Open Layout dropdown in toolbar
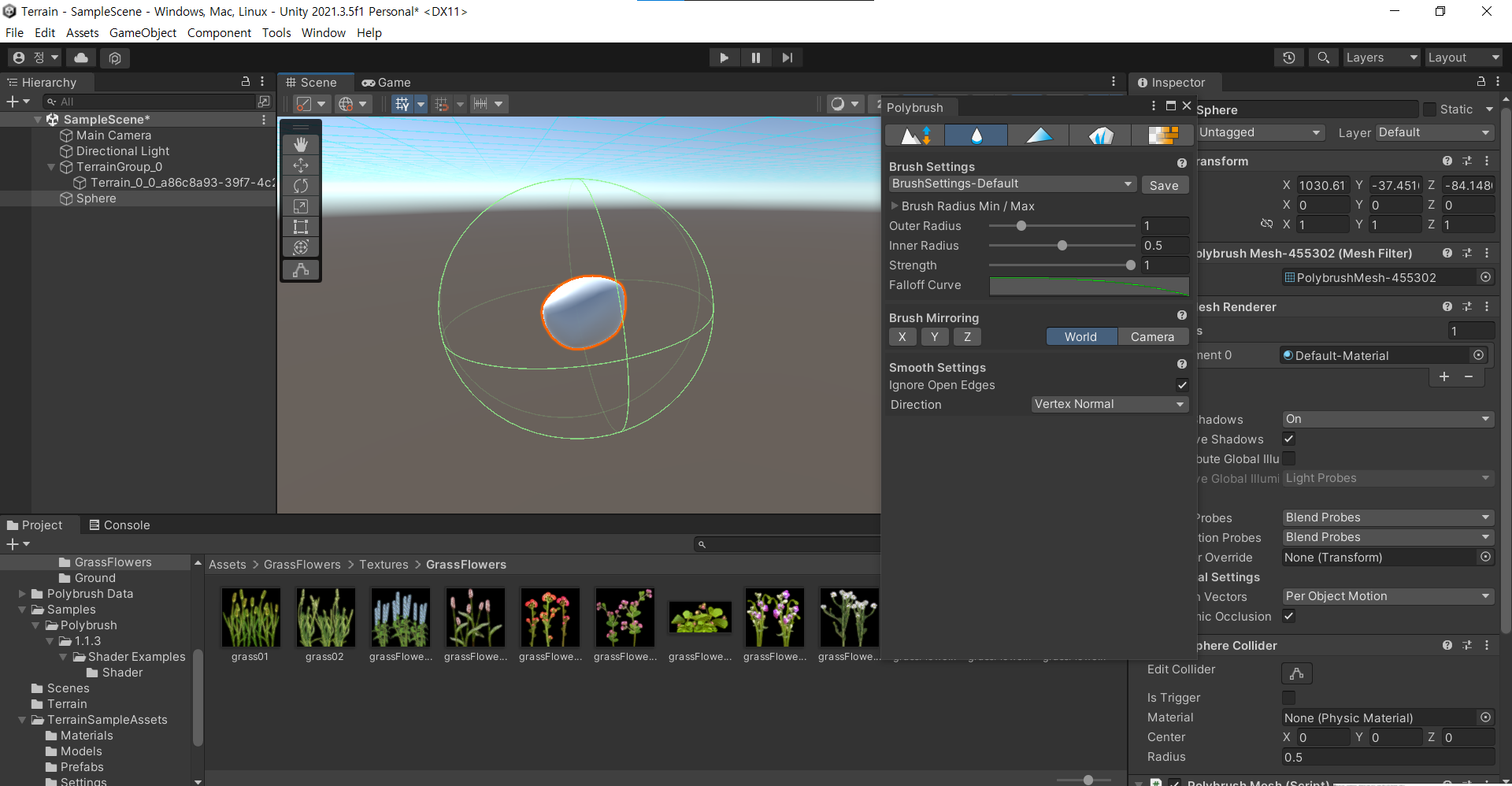 [1463, 57]
